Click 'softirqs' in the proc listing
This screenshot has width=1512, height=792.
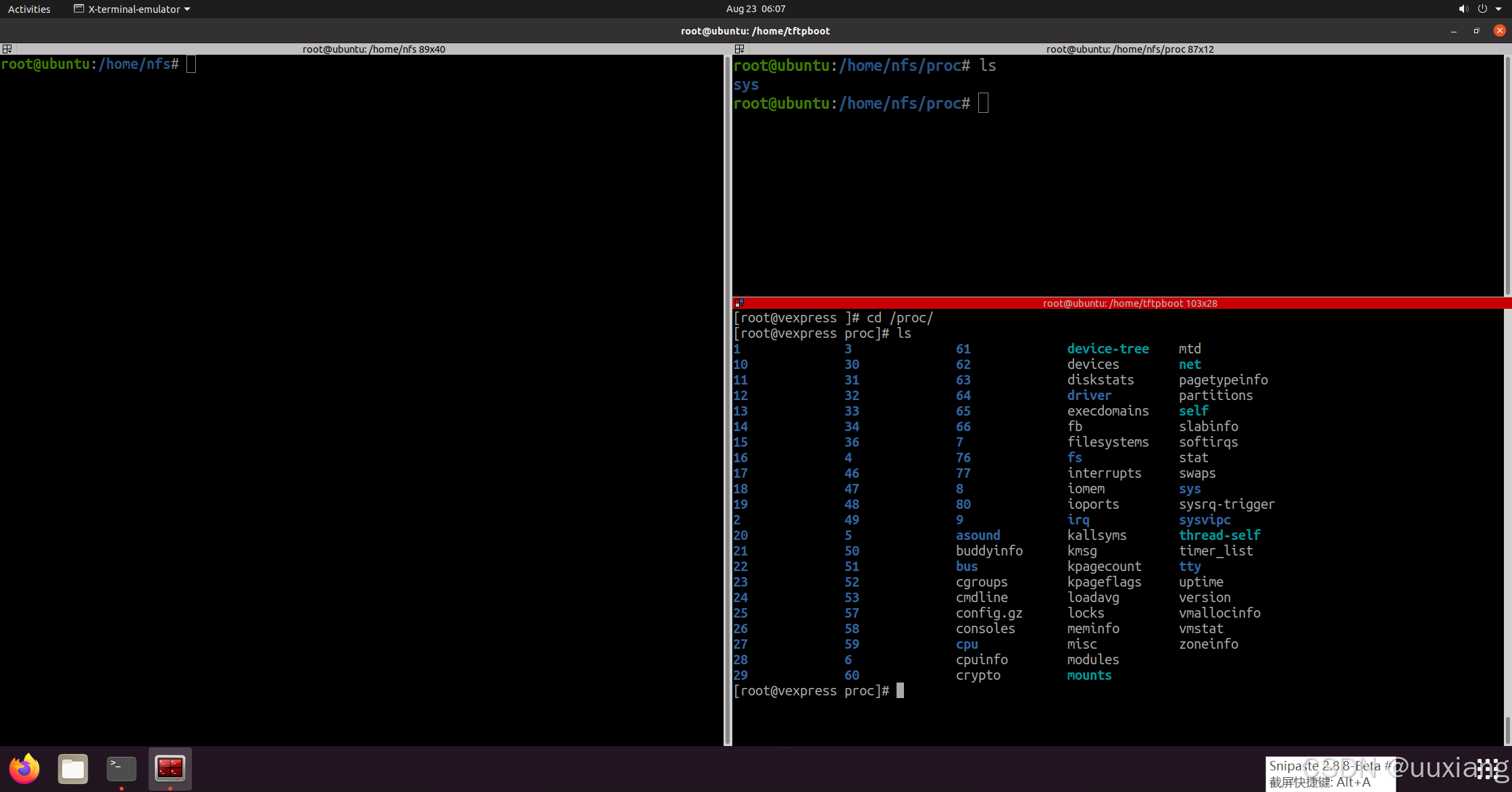(1209, 442)
